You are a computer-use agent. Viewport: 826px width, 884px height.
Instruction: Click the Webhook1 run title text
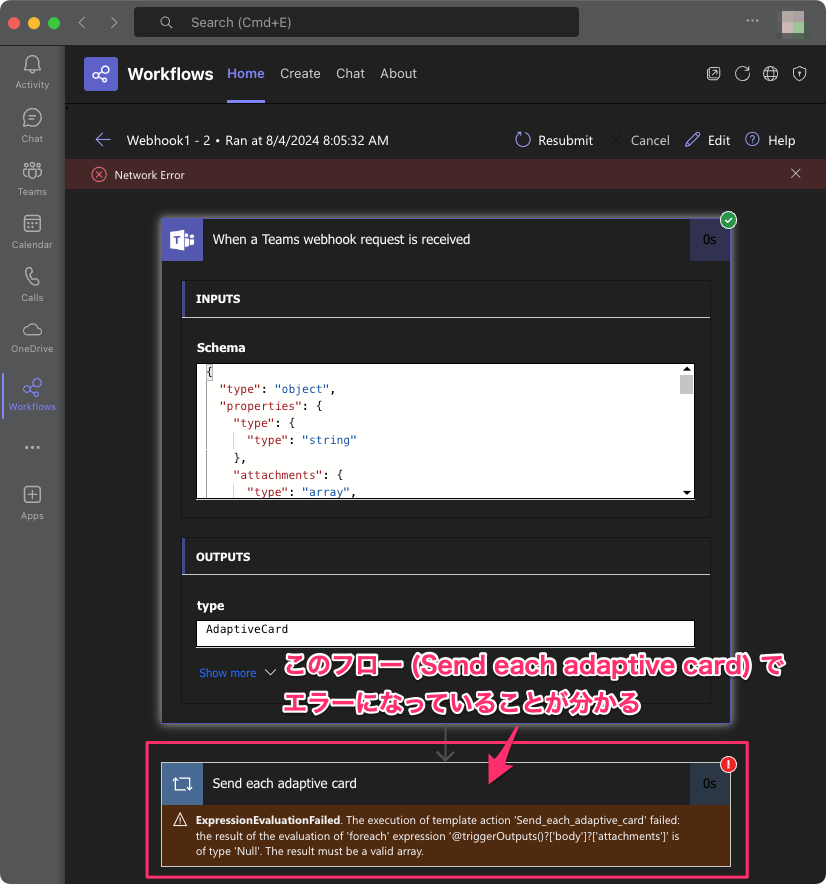(258, 140)
